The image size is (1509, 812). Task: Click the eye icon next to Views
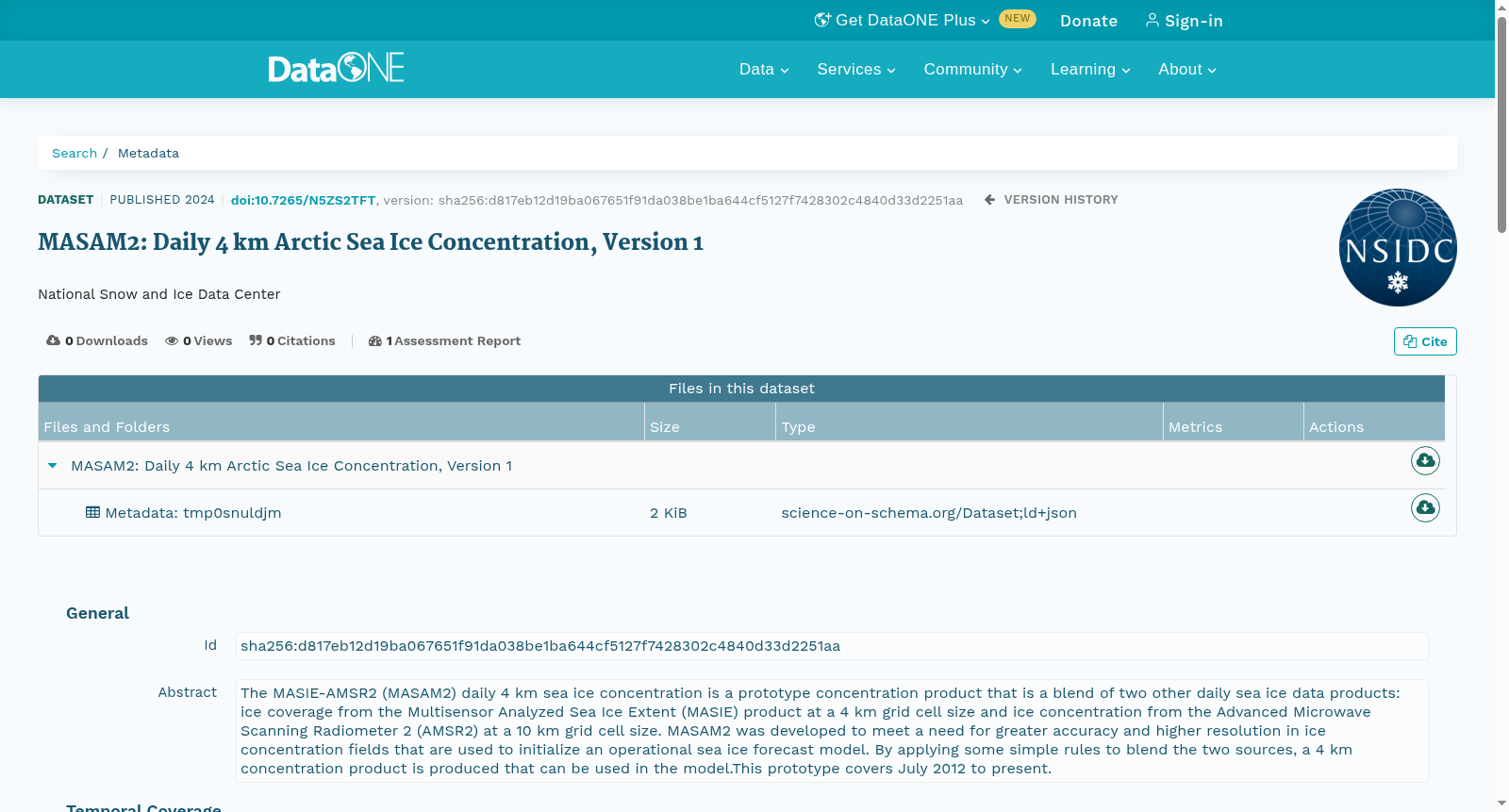pyautogui.click(x=172, y=341)
